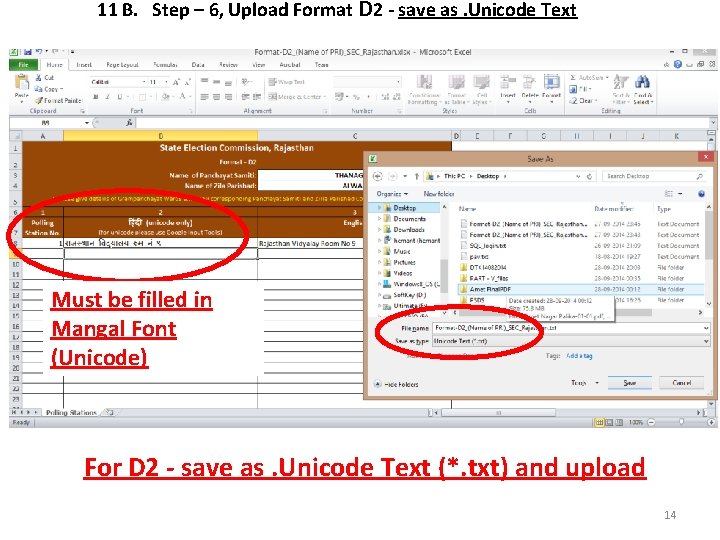
Task: Click the File name text field
Action: [568, 328]
